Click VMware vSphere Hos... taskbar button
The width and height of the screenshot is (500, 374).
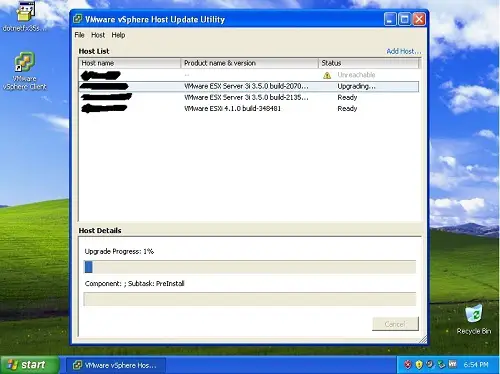pyautogui.click(x=116, y=365)
